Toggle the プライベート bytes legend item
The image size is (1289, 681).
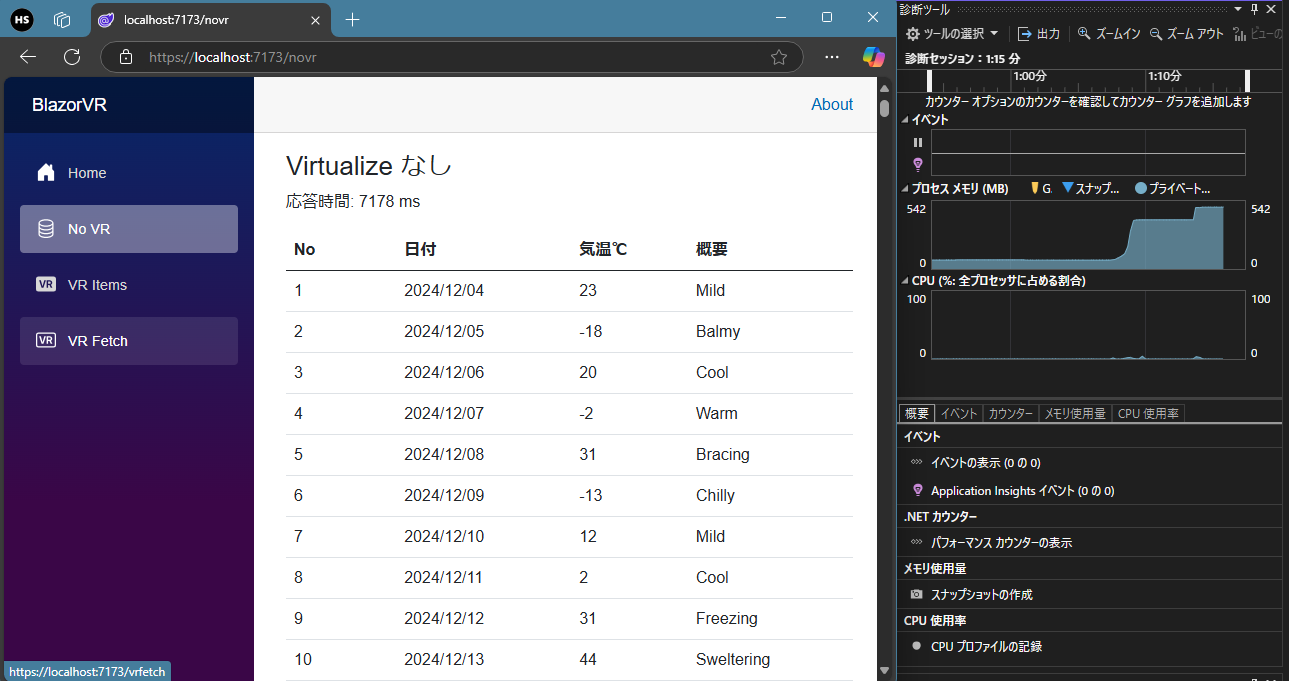(x=1173, y=188)
